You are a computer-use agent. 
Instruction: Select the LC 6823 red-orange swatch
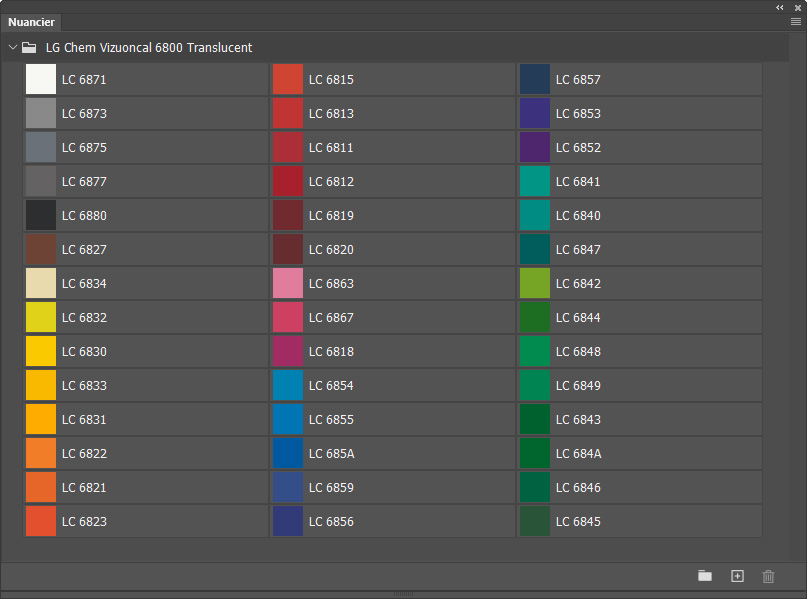(41, 521)
